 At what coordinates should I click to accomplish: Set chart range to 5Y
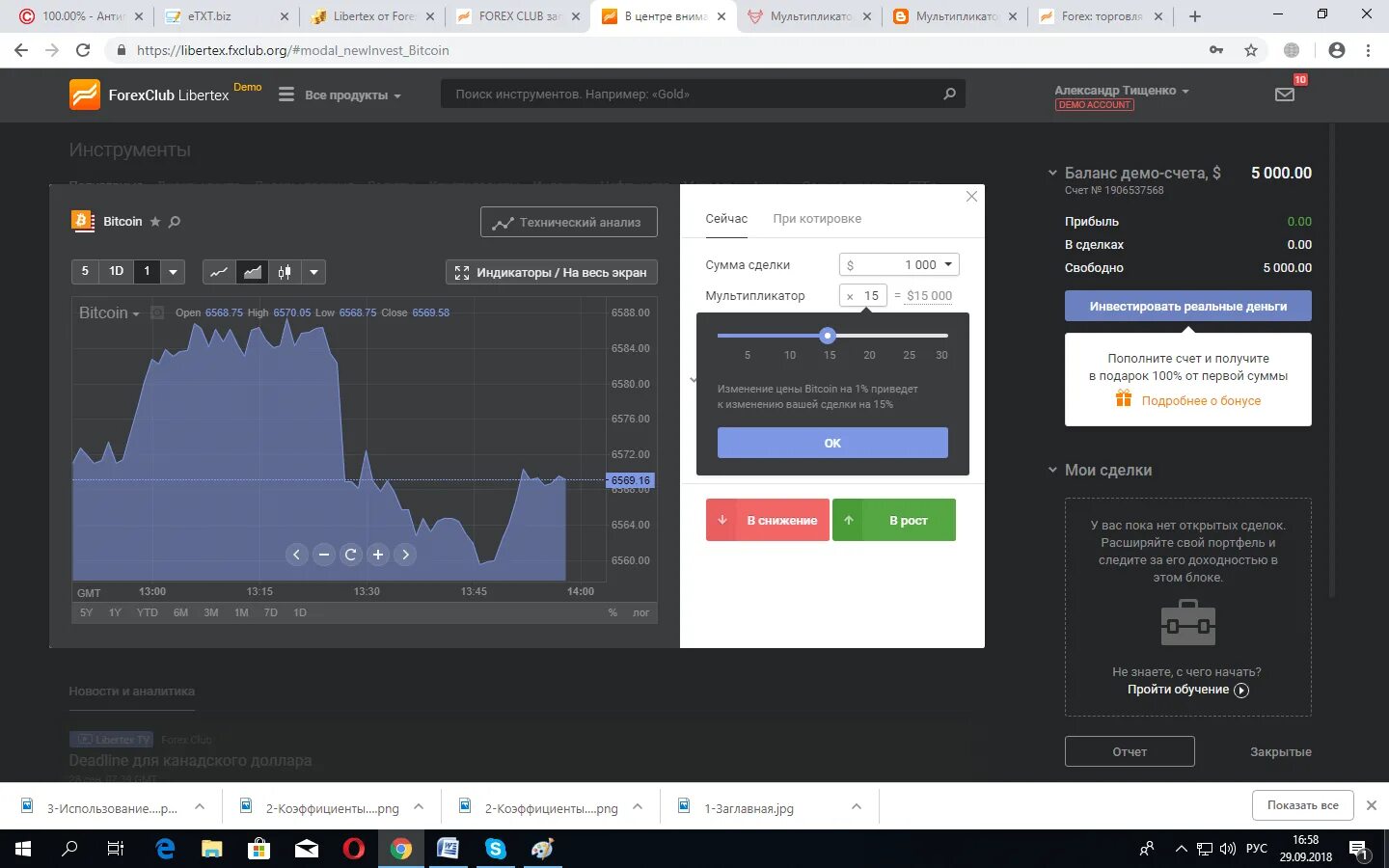click(87, 612)
